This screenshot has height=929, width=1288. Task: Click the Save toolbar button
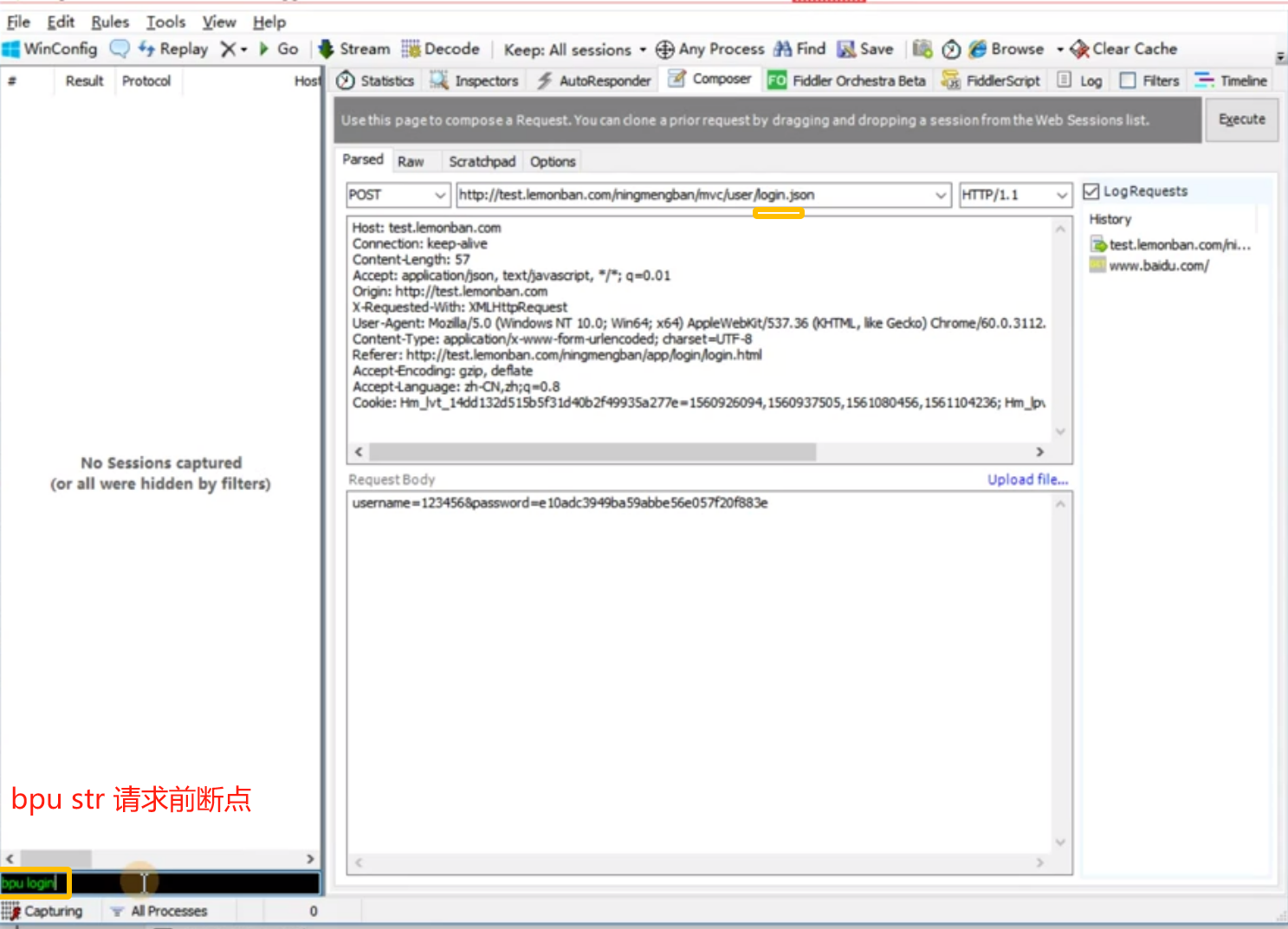865,49
